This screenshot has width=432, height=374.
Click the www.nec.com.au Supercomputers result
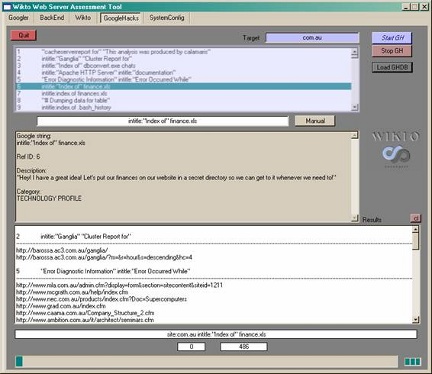tap(101, 299)
